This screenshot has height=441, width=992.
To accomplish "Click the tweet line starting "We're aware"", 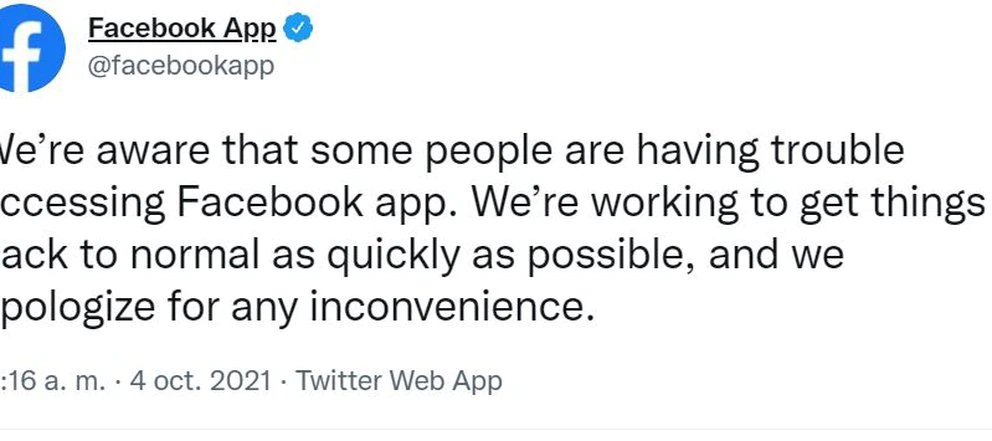I will pyautogui.click(x=452, y=153).
